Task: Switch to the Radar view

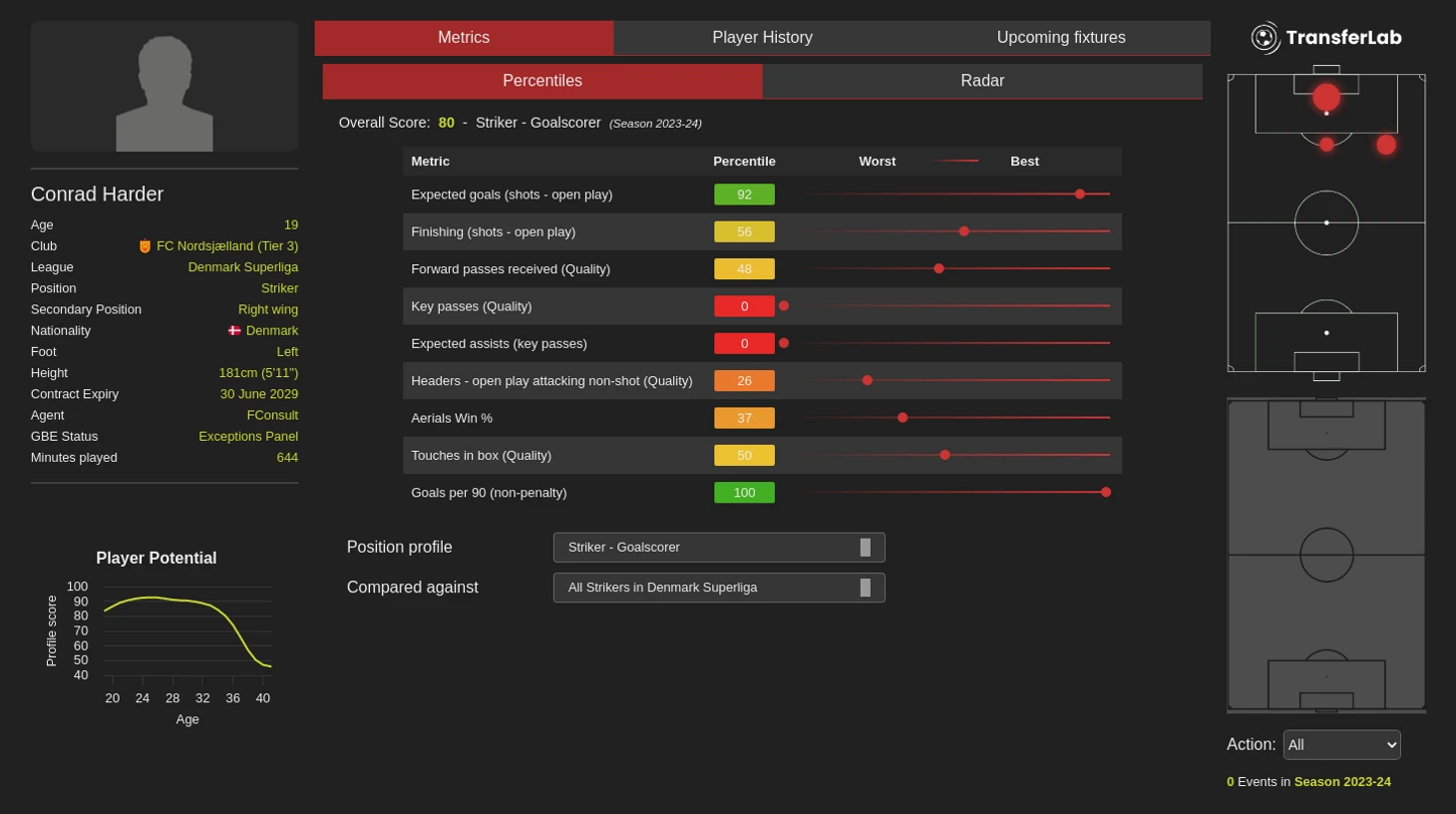Action: [x=981, y=81]
